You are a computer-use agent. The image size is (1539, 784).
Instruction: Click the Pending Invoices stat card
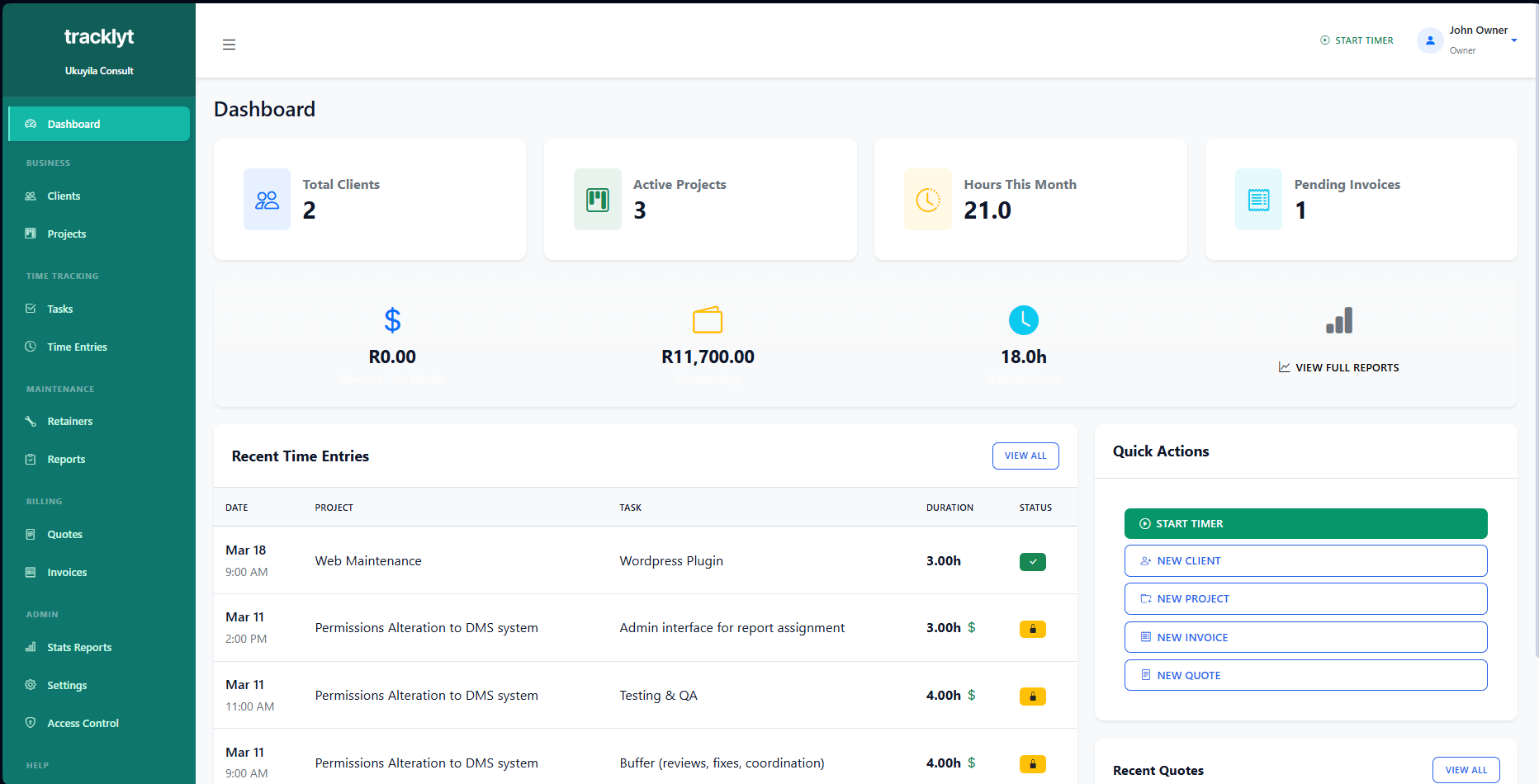pyautogui.click(x=1360, y=199)
